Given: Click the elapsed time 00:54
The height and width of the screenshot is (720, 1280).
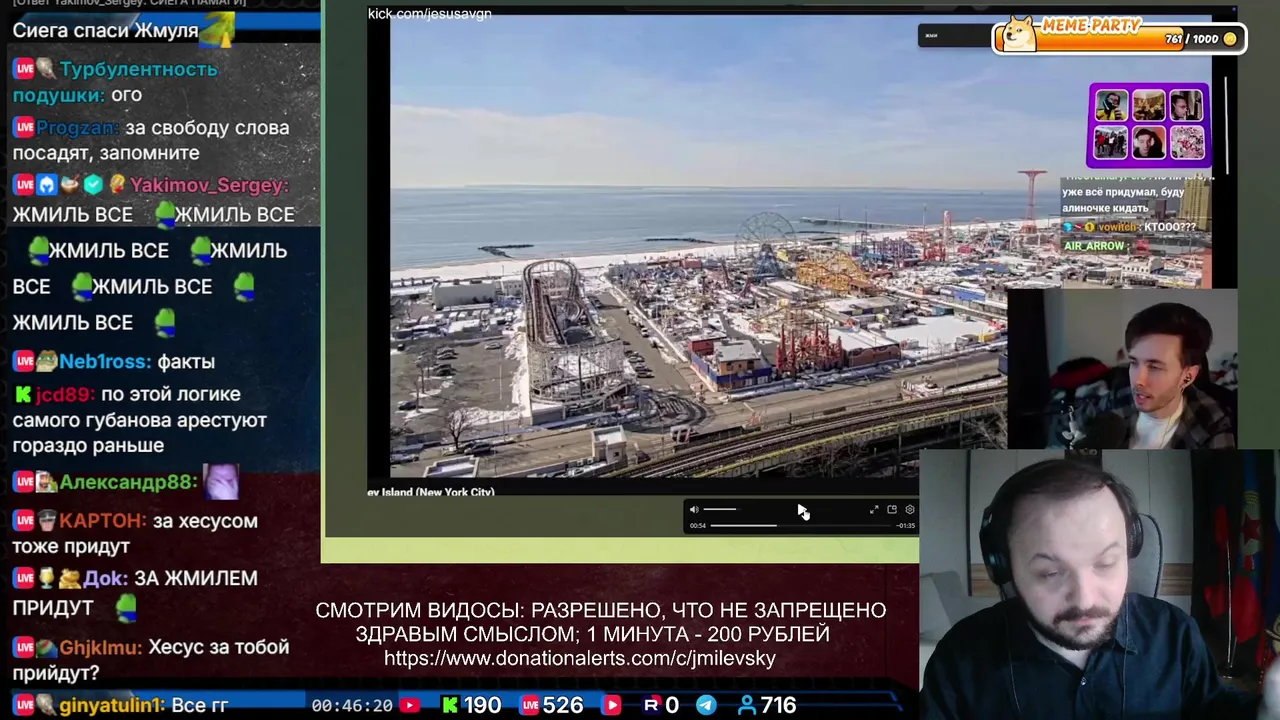Looking at the screenshot, I should 698,525.
